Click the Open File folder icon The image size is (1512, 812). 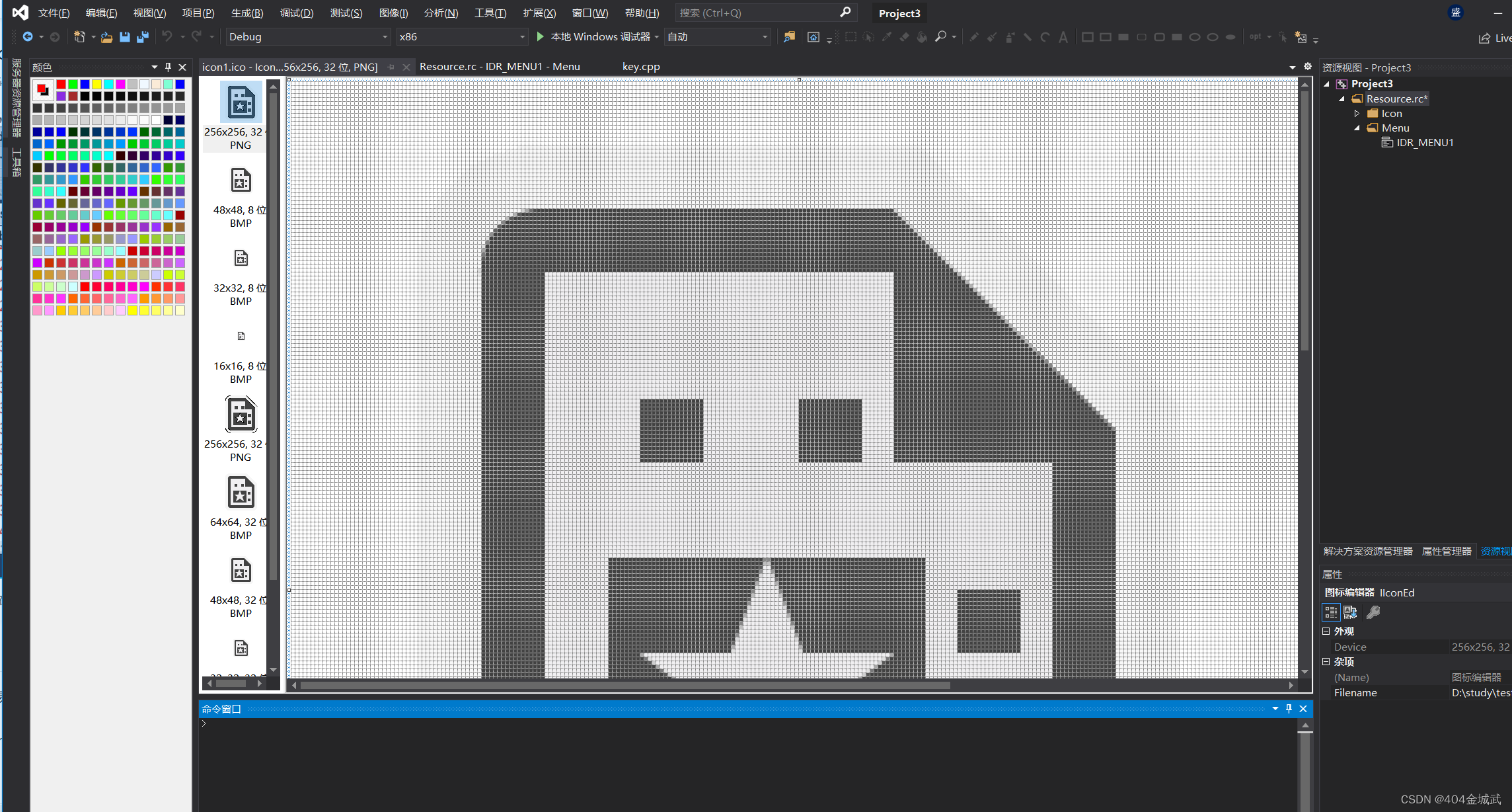pyautogui.click(x=106, y=37)
